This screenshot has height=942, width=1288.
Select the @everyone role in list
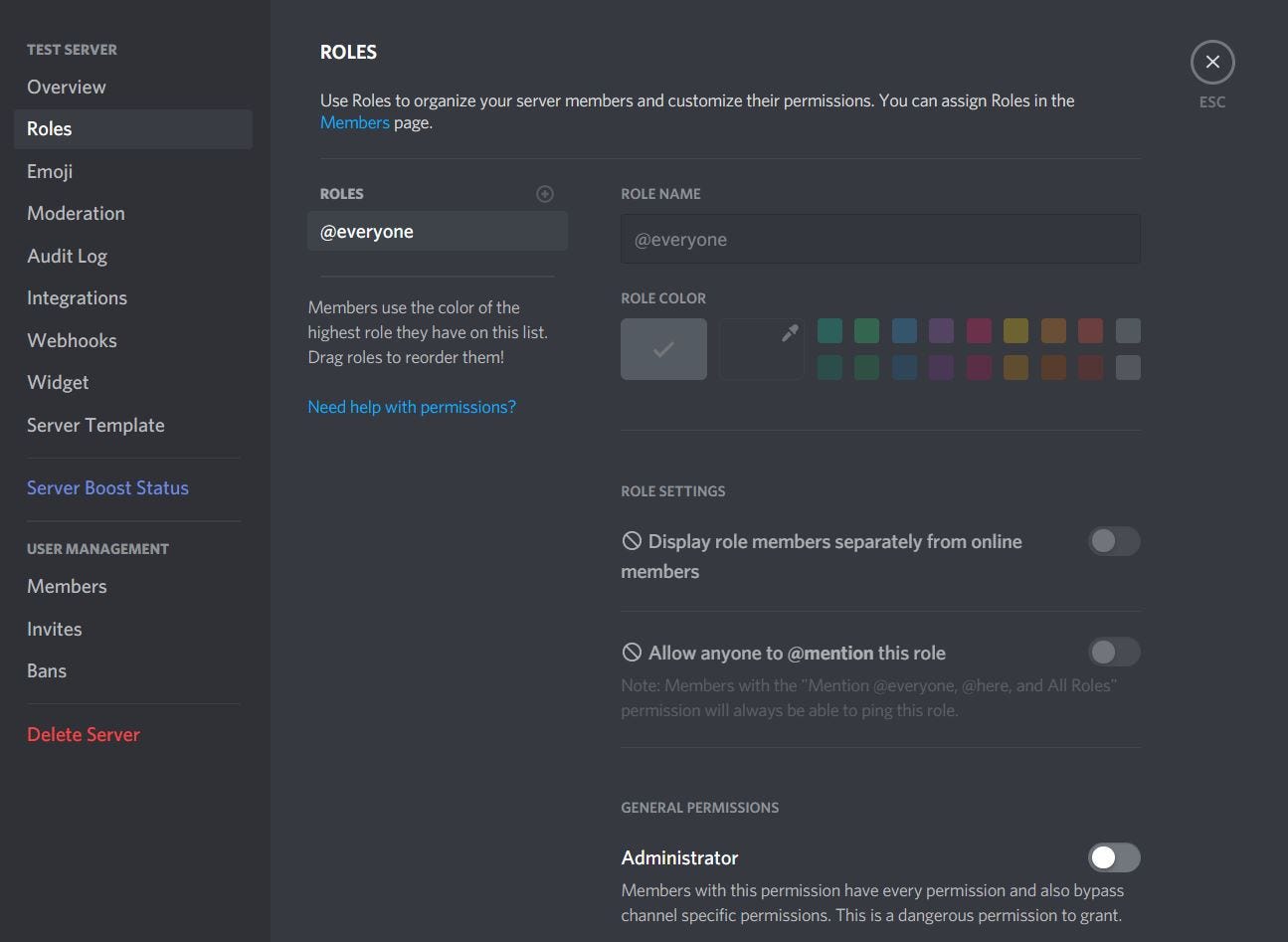tap(437, 232)
